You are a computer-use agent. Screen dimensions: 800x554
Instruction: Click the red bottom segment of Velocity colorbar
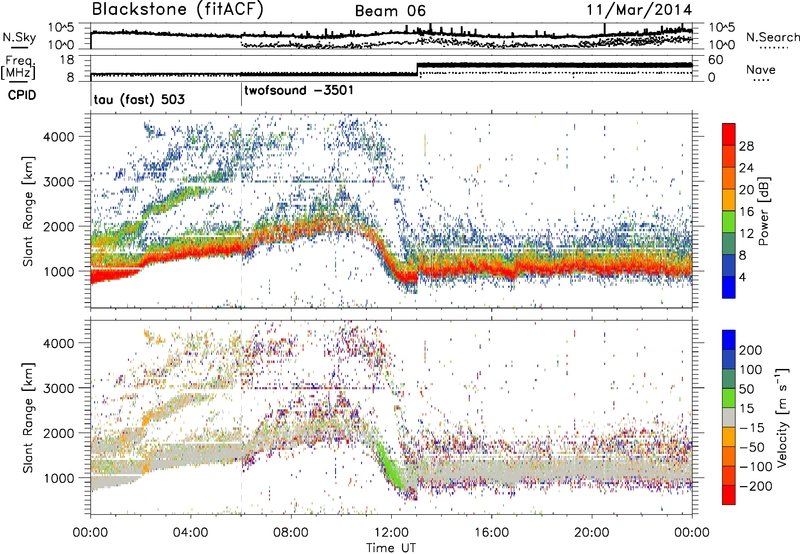(729, 495)
